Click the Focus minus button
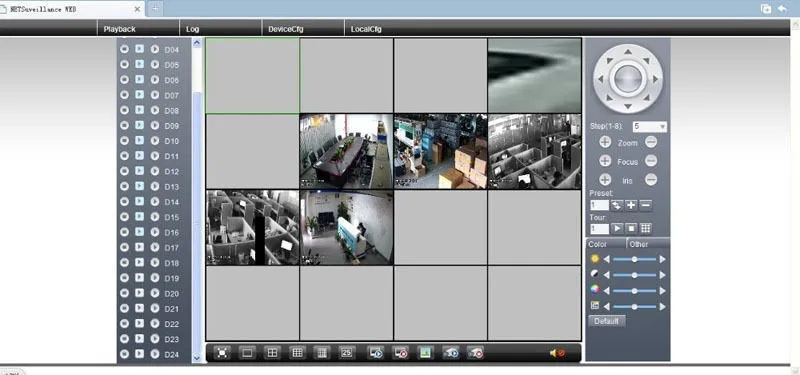The width and height of the screenshot is (800, 375). click(651, 161)
